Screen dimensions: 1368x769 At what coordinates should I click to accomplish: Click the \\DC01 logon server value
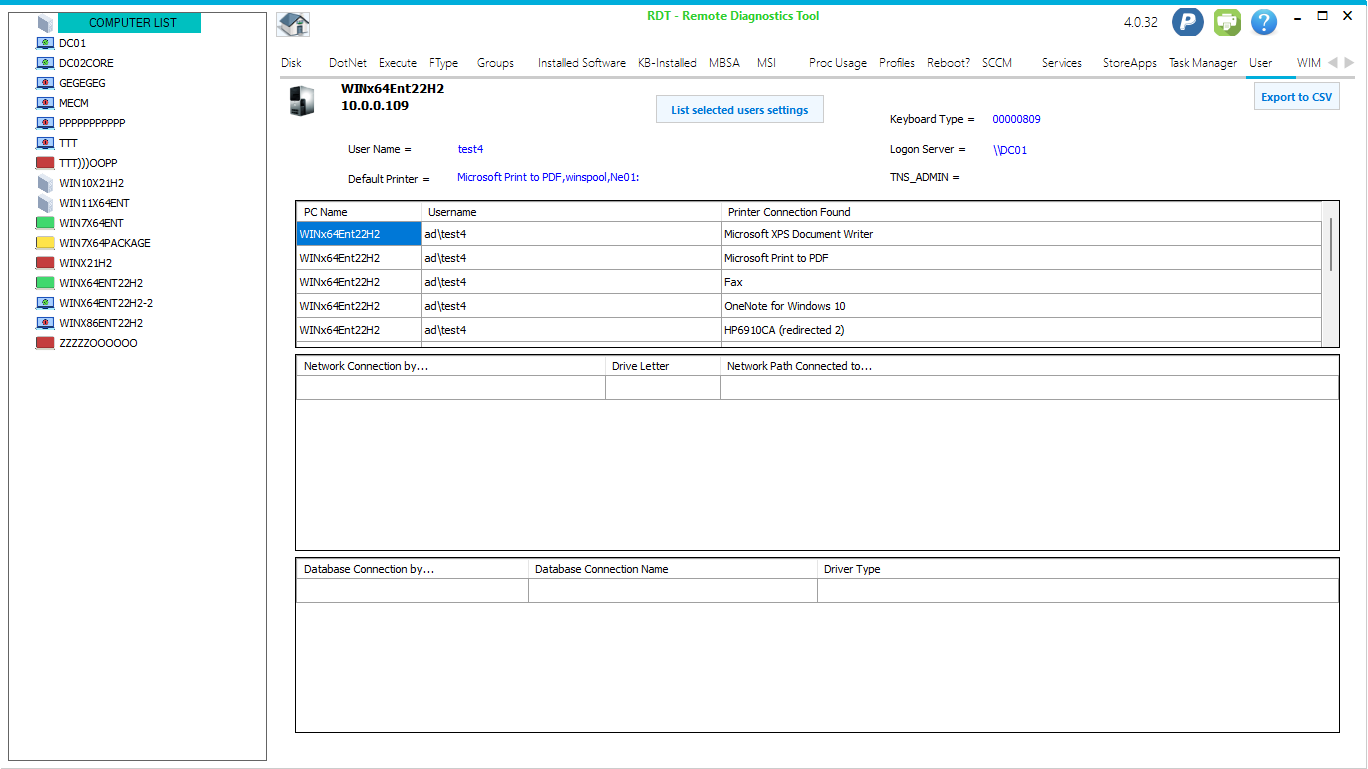click(x=1010, y=150)
